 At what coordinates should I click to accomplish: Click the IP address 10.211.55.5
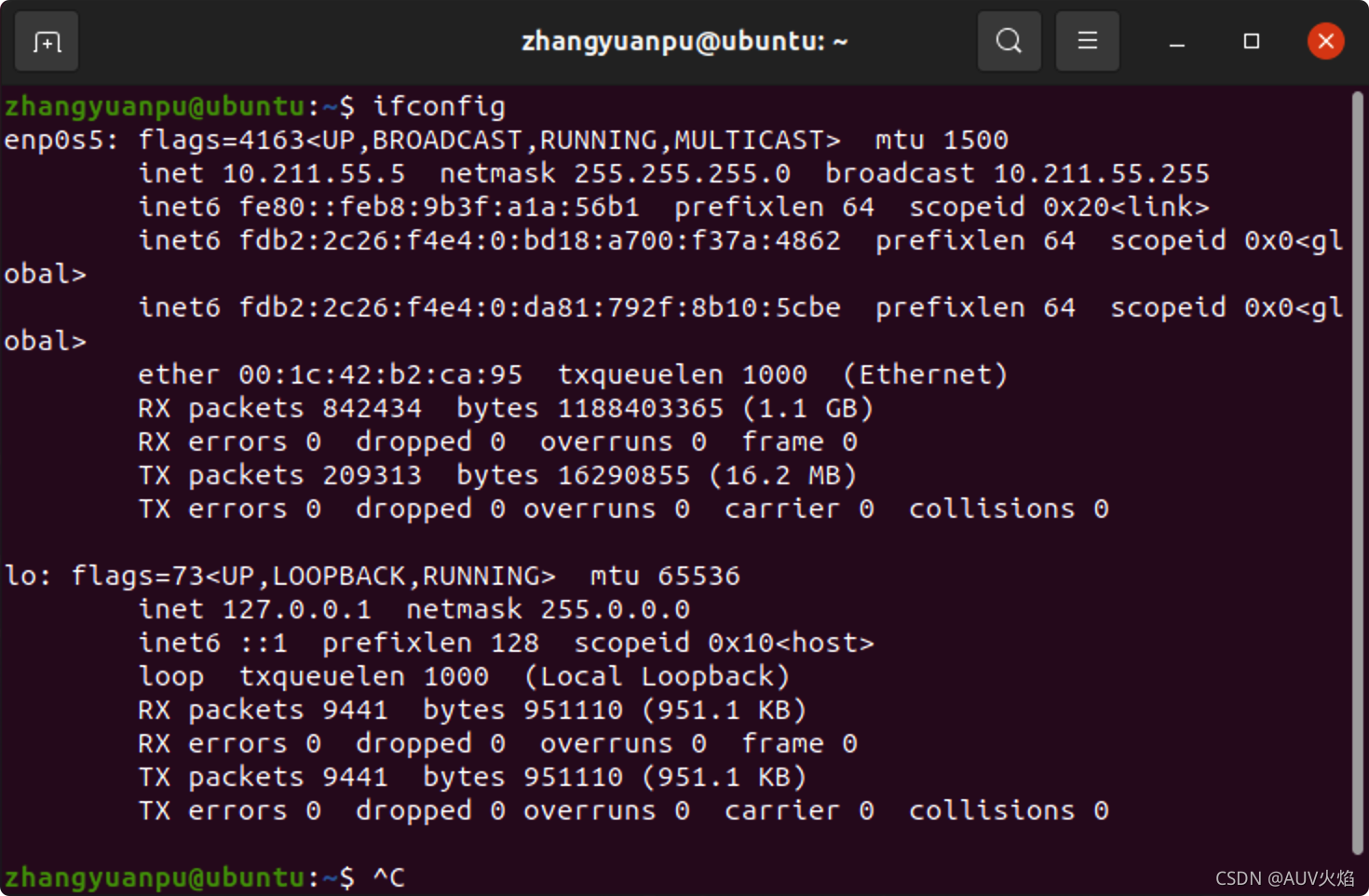pyautogui.click(x=314, y=173)
